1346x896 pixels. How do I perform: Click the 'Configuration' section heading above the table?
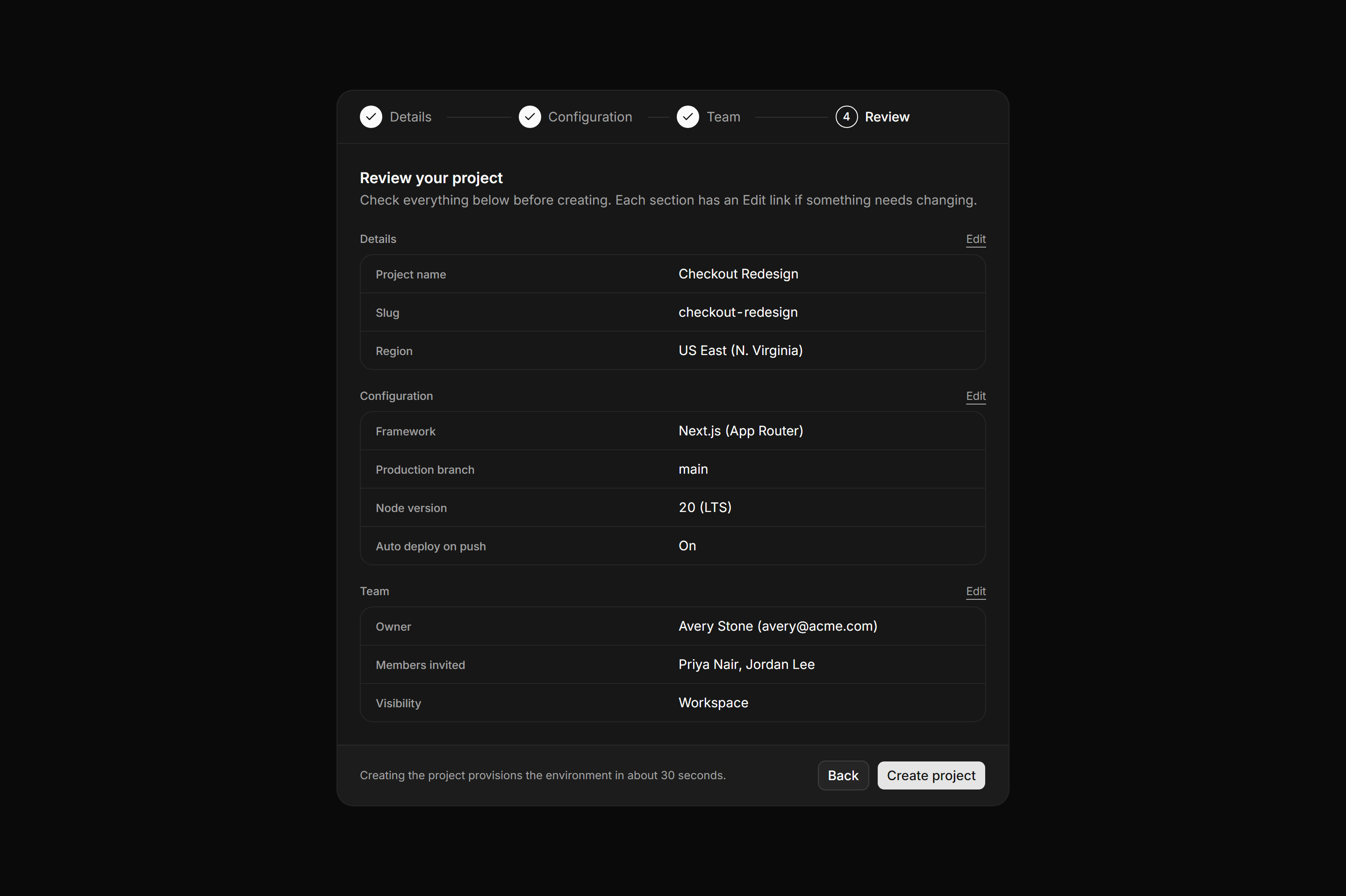396,397
